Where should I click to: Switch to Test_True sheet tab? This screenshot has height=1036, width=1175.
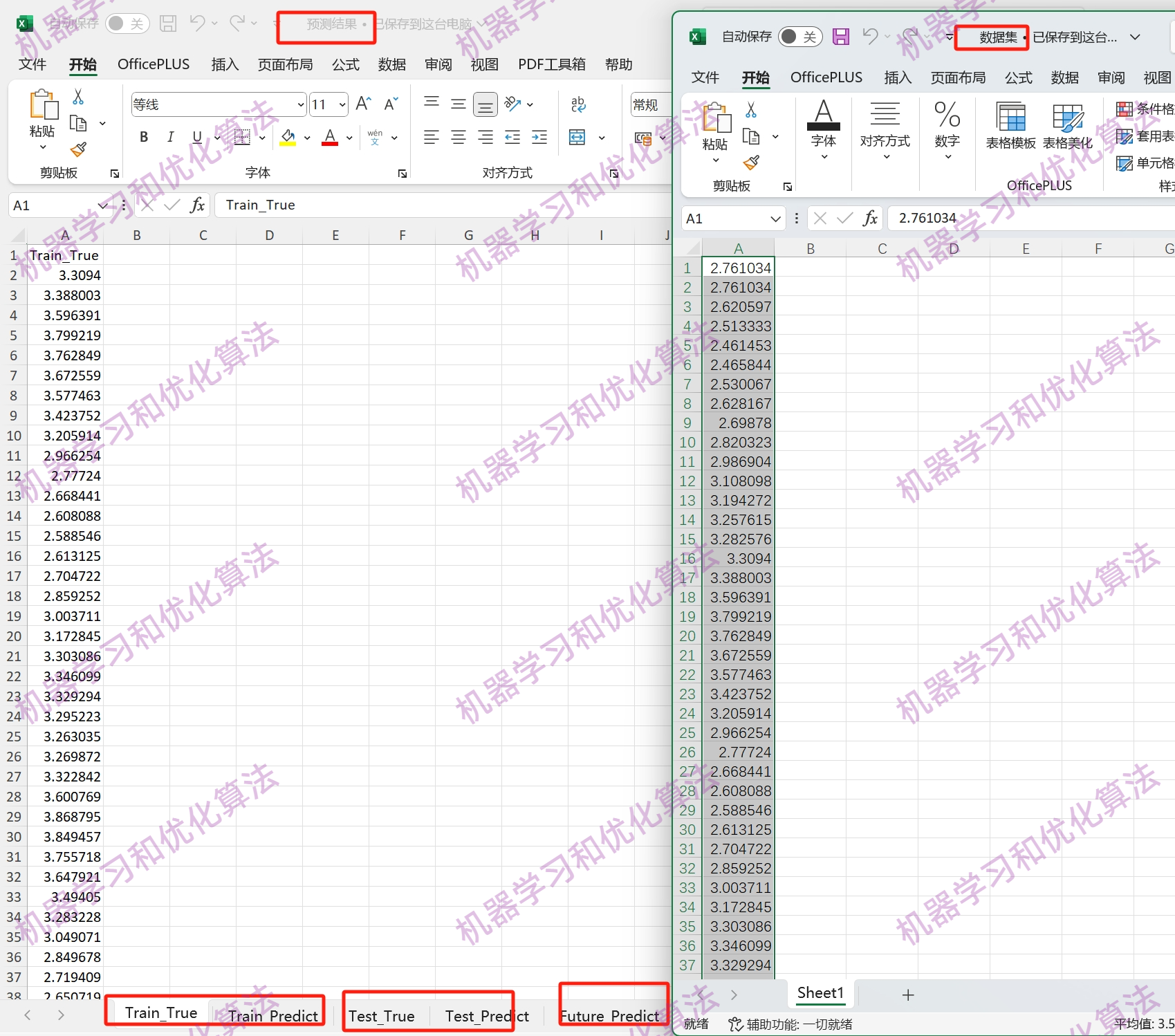[381, 1015]
